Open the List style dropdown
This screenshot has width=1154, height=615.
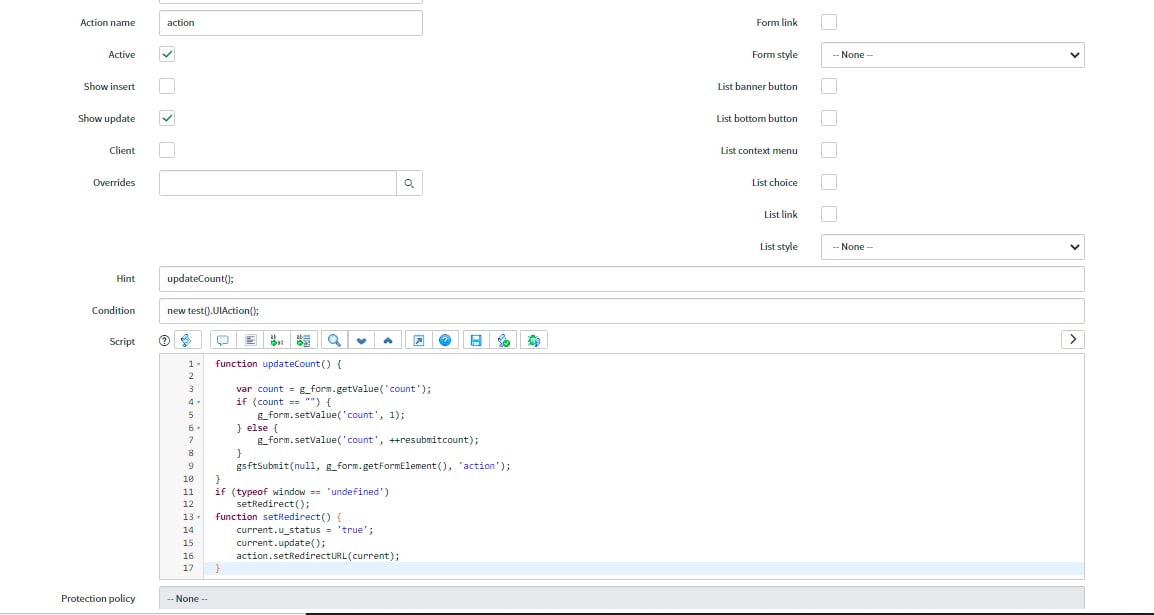pyautogui.click(x=952, y=247)
